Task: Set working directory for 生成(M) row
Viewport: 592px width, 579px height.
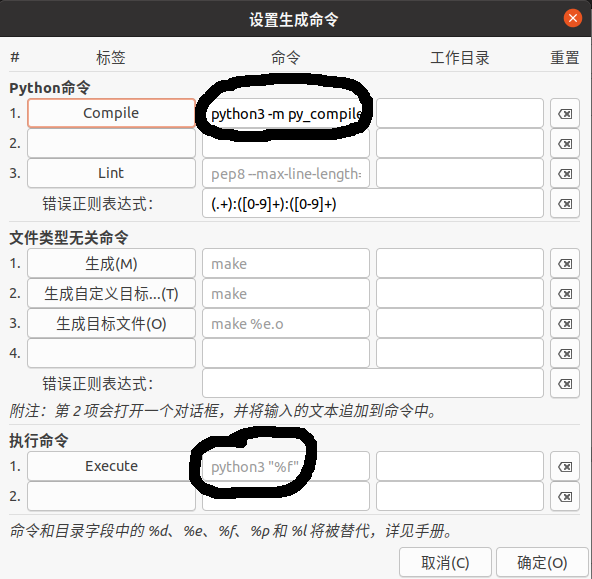Action: click(x=460, y=263)
